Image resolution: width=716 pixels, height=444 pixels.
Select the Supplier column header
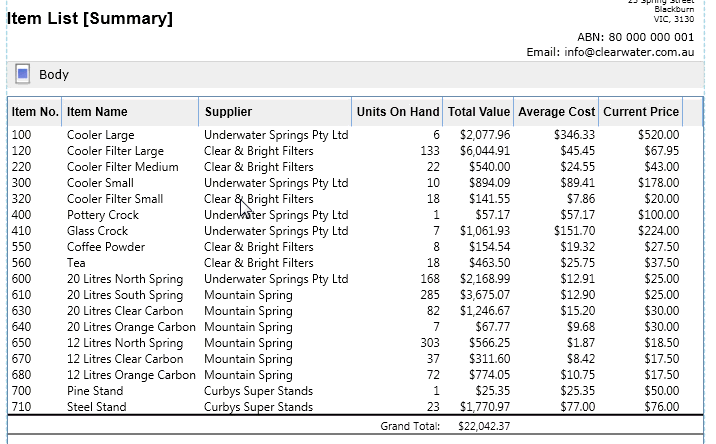[x=275, y=112]
